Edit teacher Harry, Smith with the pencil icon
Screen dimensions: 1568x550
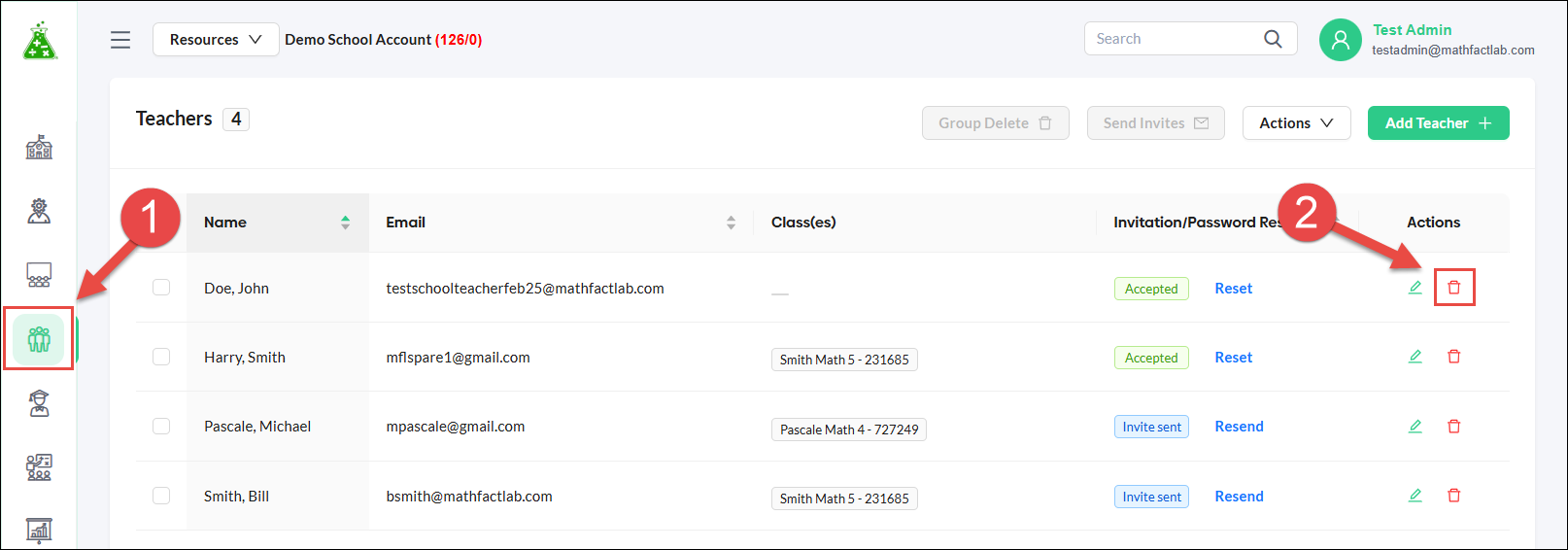1415,357
